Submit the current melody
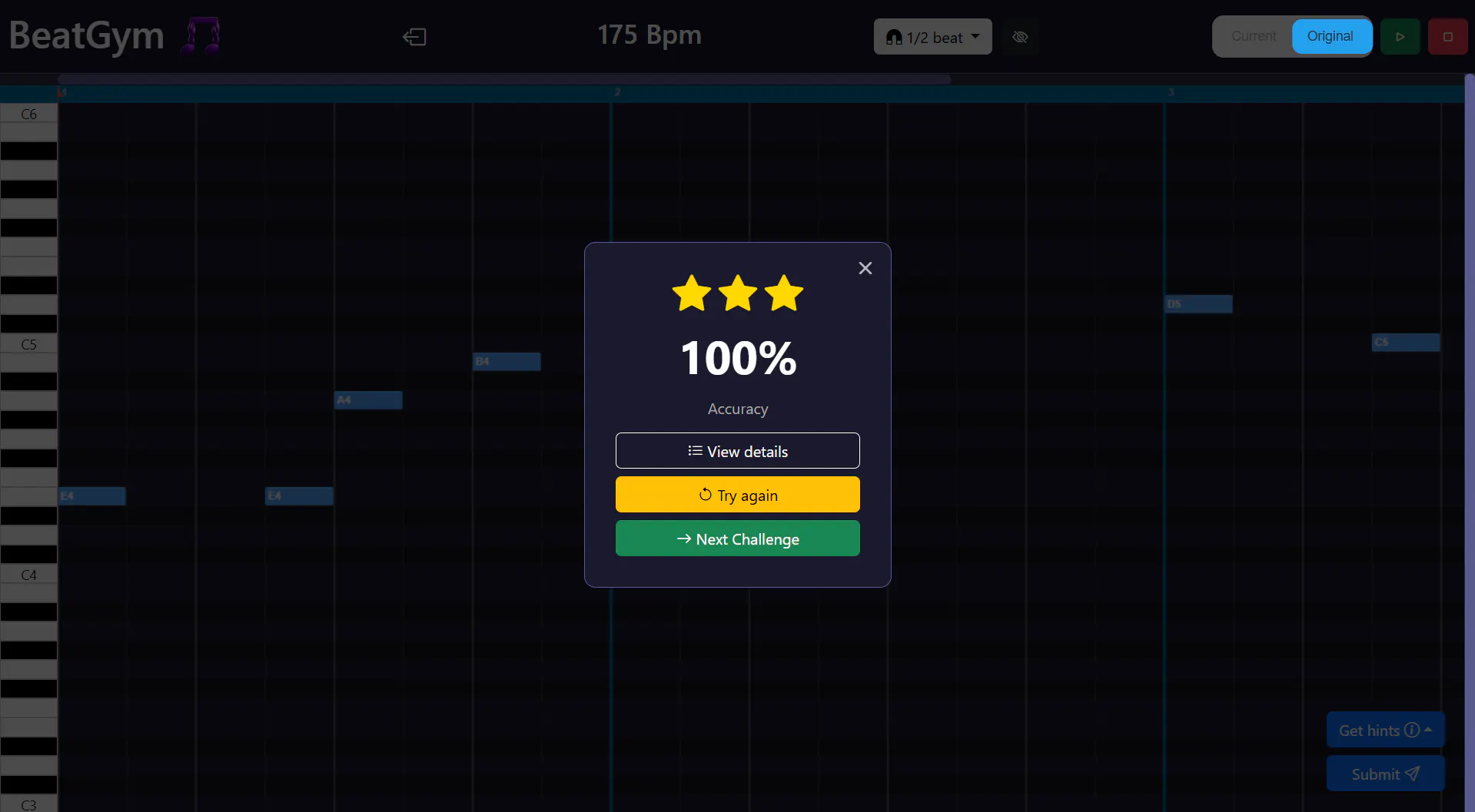1475x812 pixels. click(1385, 774)
